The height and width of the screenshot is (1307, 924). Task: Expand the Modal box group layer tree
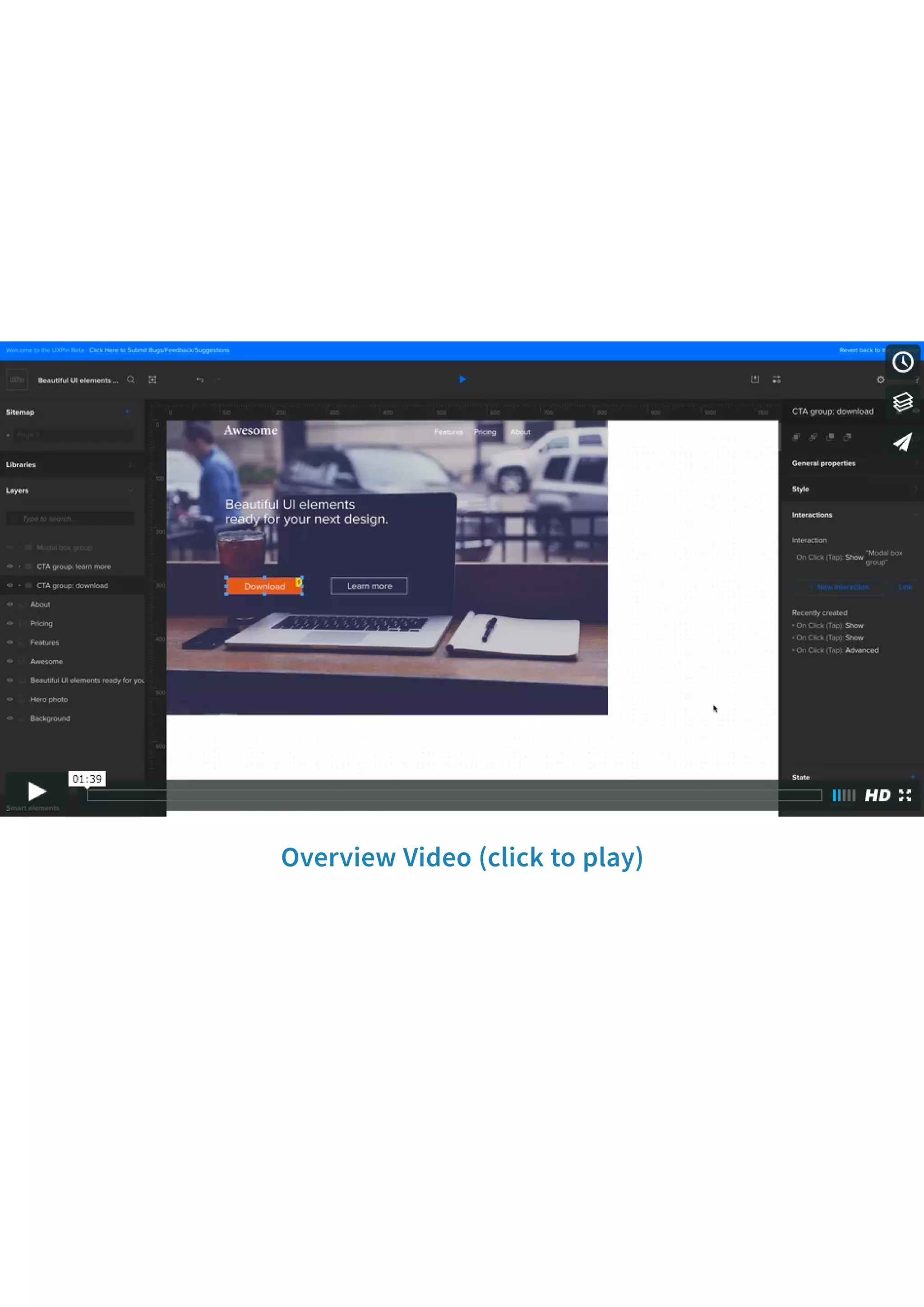pos(19,547)
